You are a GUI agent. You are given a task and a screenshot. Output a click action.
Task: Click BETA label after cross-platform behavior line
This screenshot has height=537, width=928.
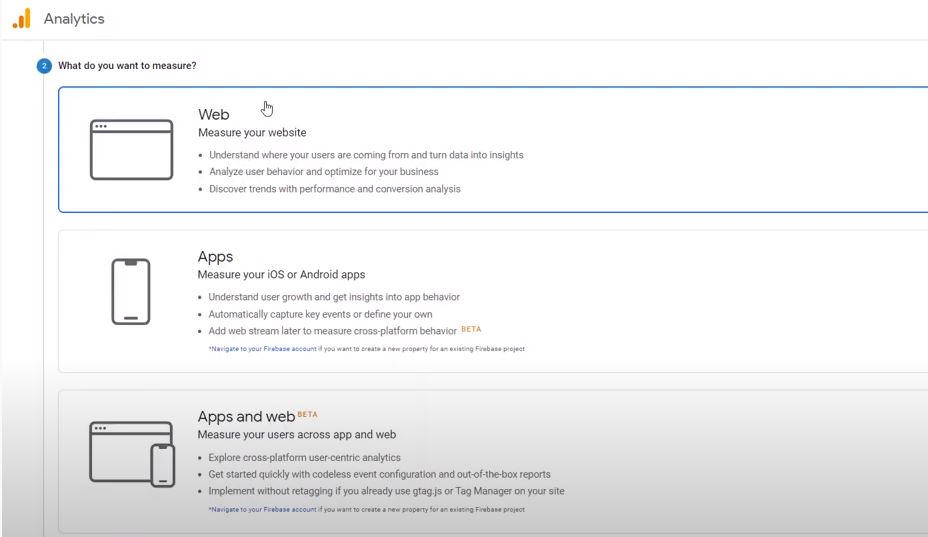click(x=471, y=329)
